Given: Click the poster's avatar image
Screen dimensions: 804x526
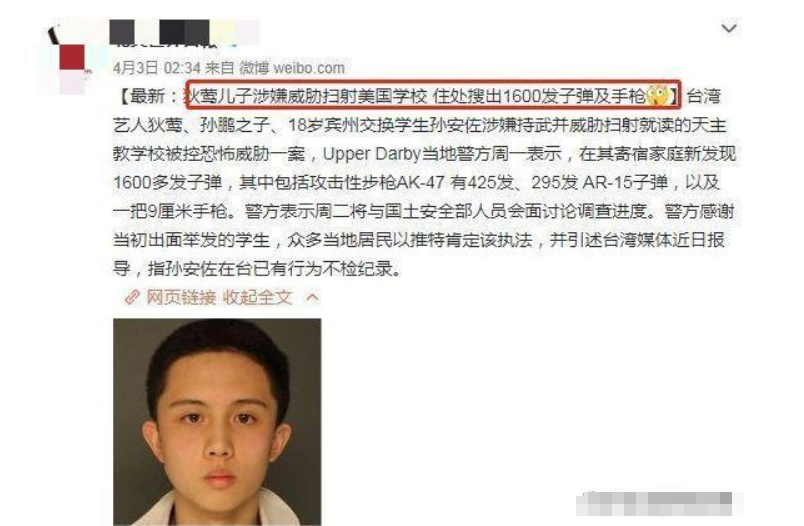Looking at the screenshot, I should 70,57.
